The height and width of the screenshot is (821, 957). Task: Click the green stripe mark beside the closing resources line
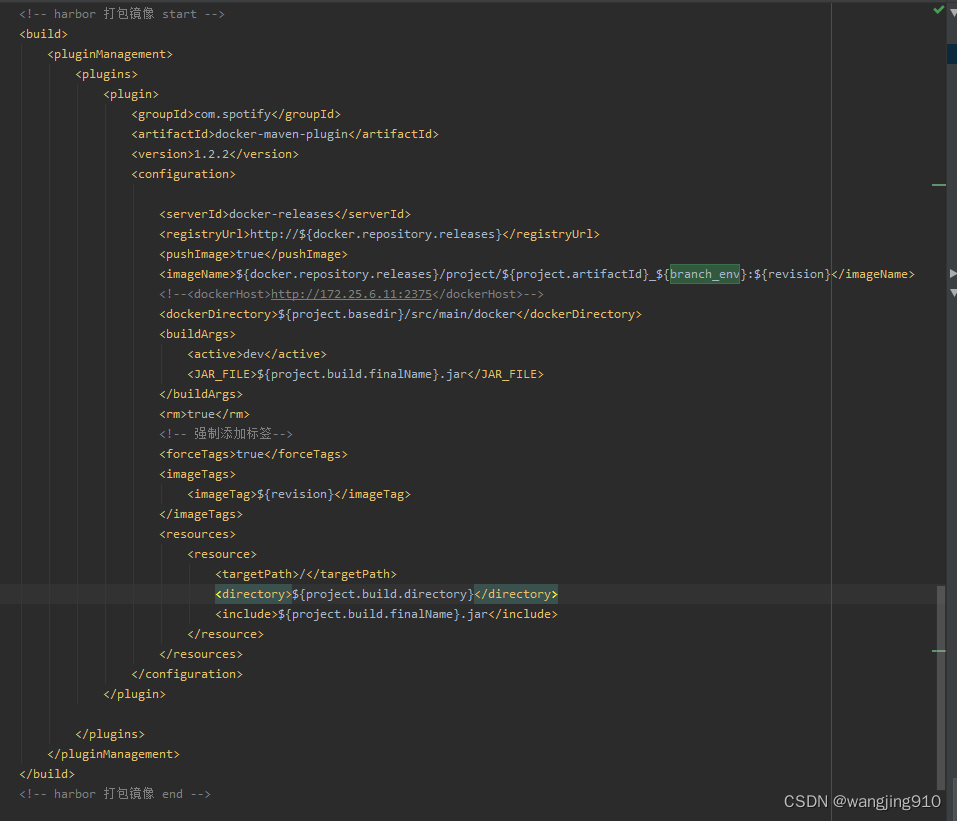pos(939,651)
